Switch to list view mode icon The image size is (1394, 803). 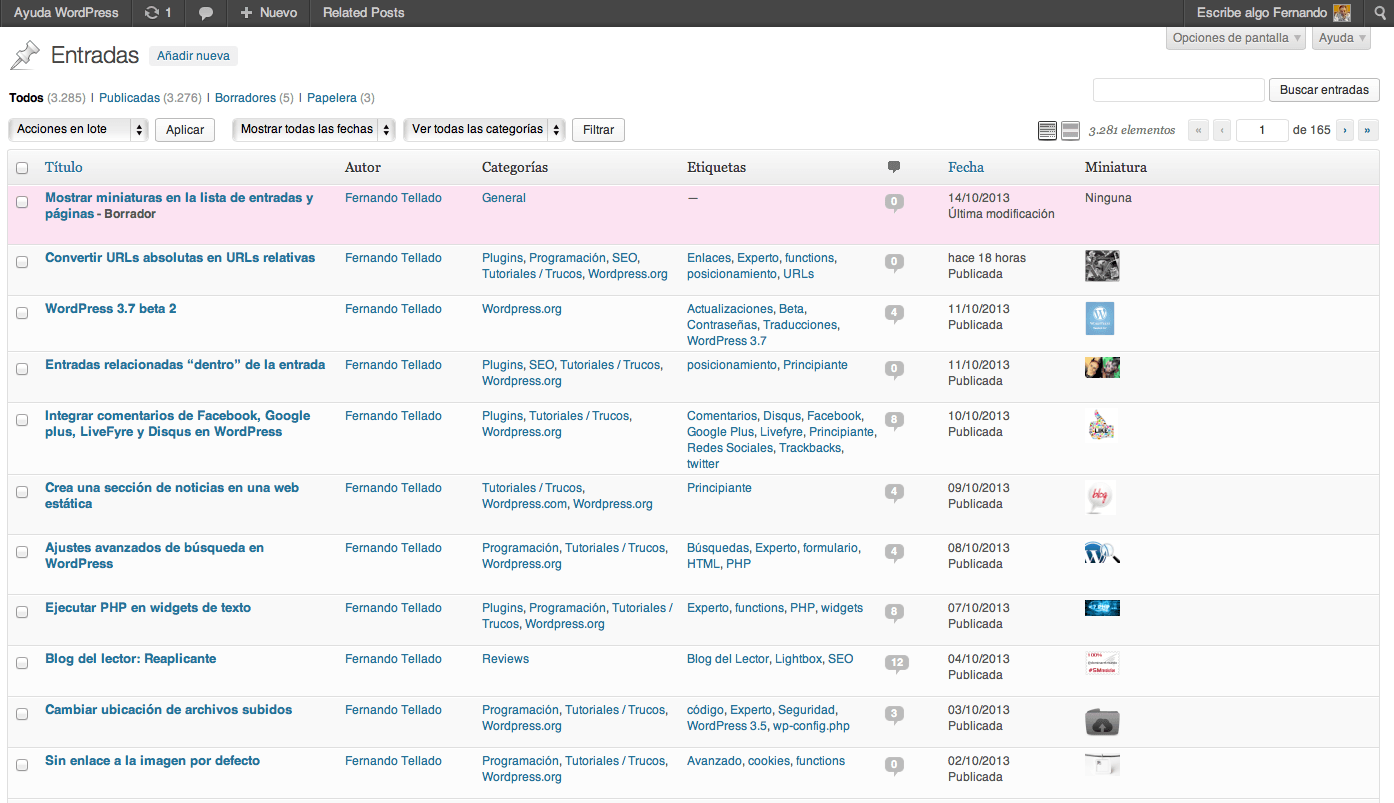pyautogui.click(x=1047, y=130)
